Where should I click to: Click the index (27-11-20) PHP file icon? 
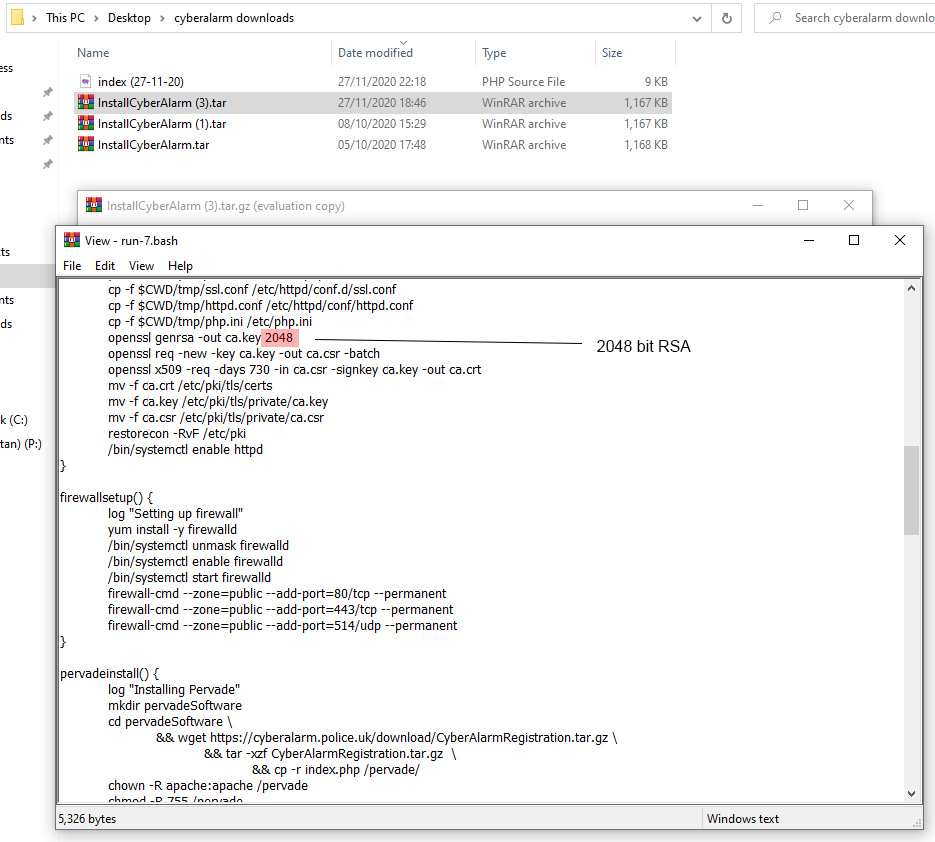[x=86, y=82]
